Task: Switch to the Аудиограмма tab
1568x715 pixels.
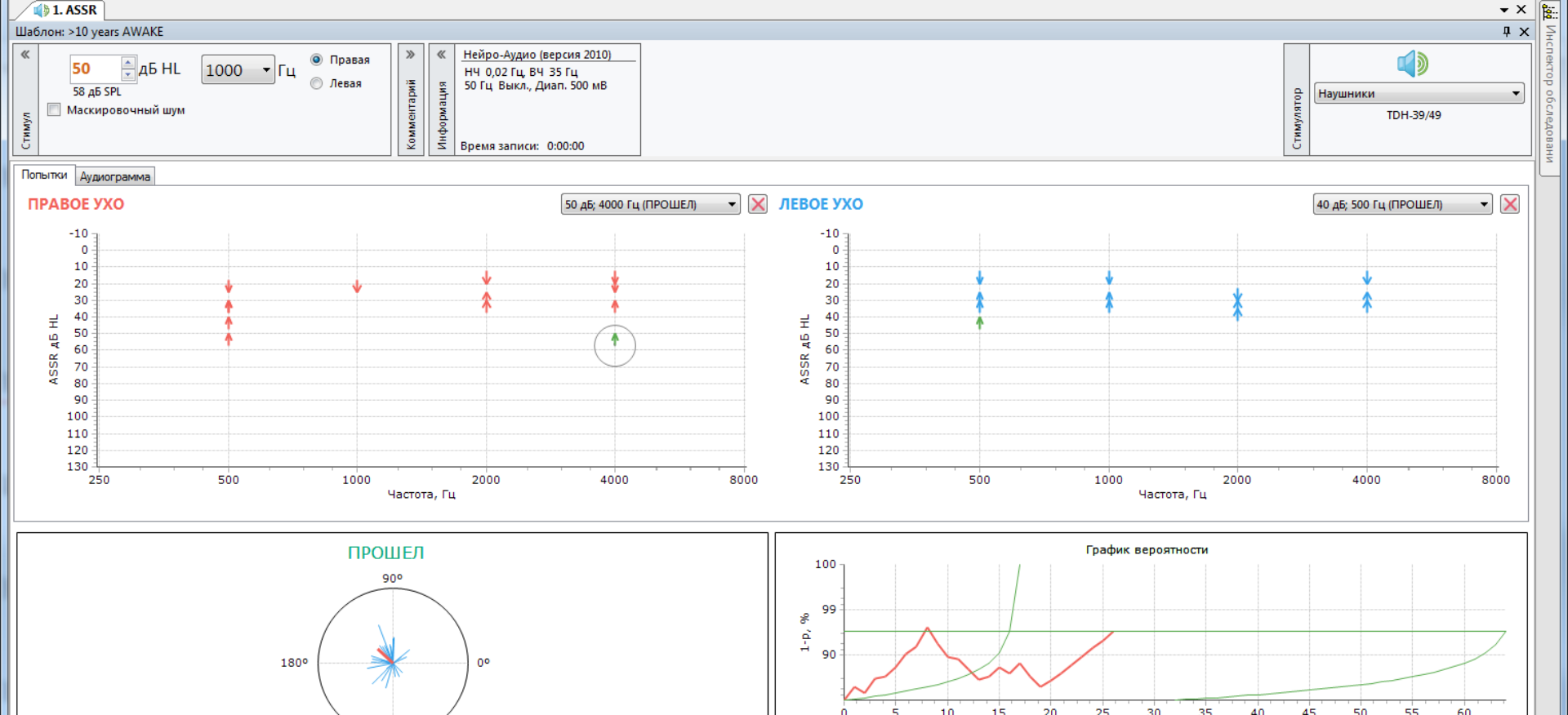Action: (x=114, y=176)
